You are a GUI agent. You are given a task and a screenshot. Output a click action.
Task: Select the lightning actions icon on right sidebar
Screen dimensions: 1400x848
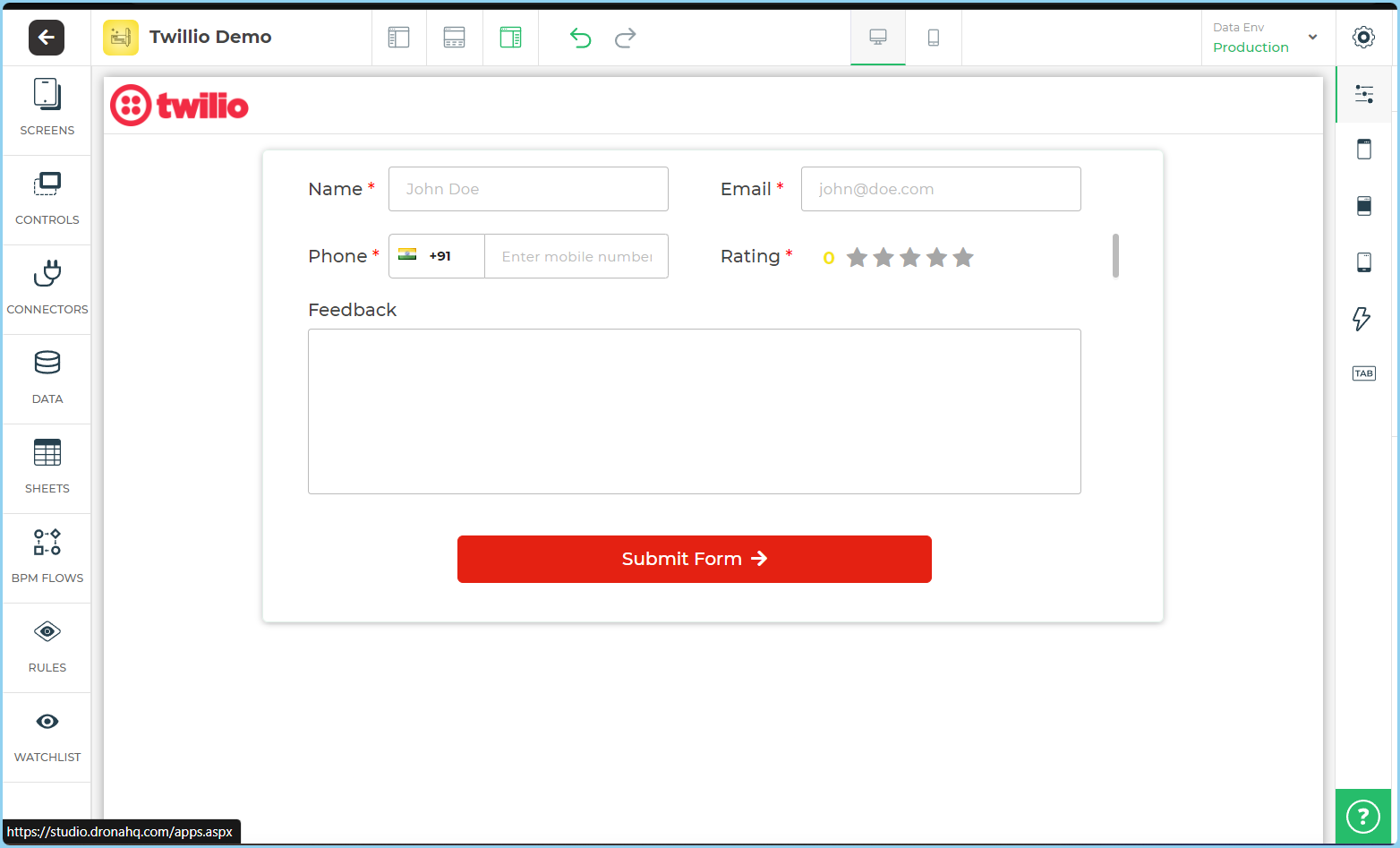coord(1363,319)
